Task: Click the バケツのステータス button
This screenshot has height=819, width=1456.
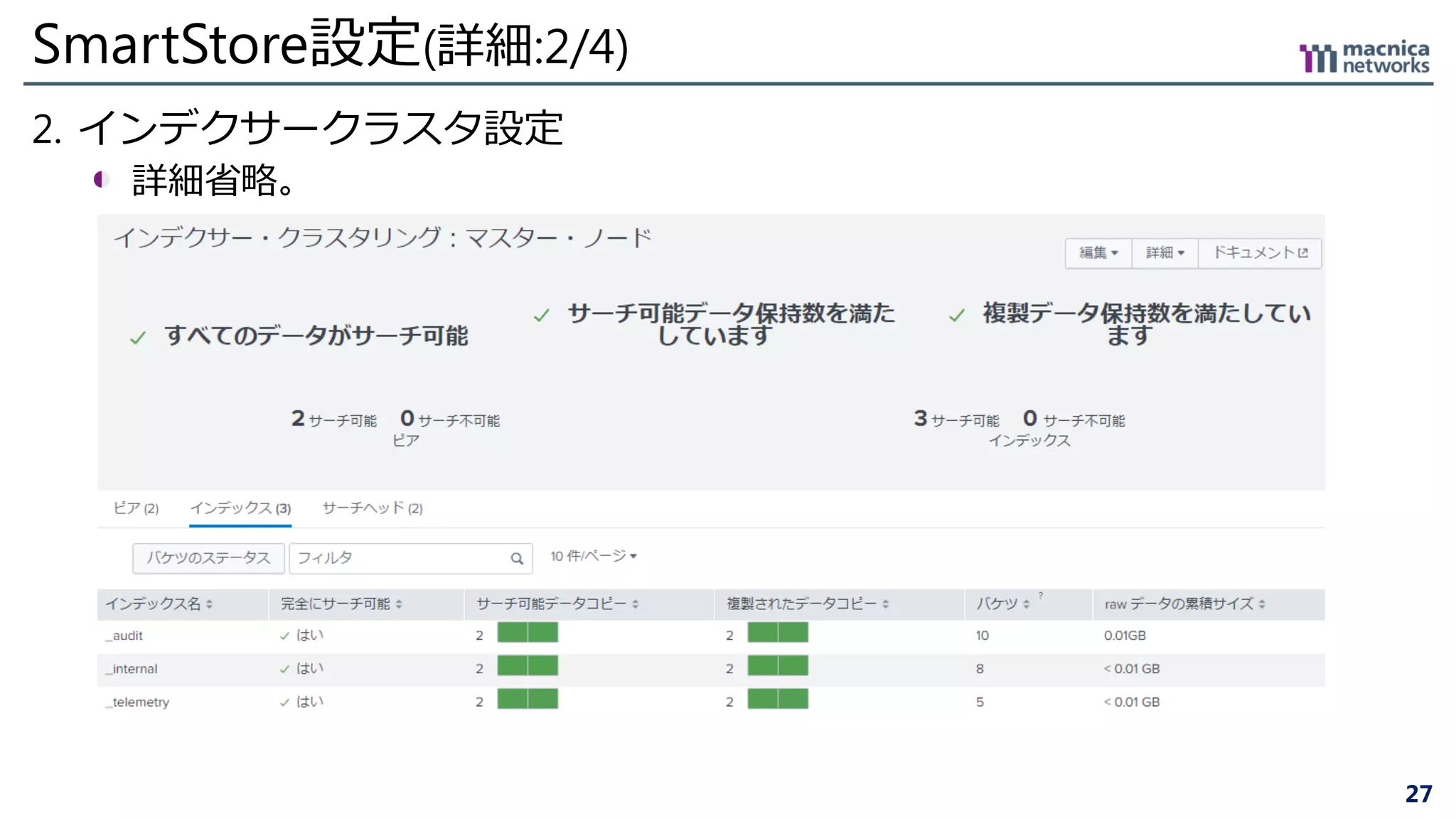Action: (x=208, y=558)
